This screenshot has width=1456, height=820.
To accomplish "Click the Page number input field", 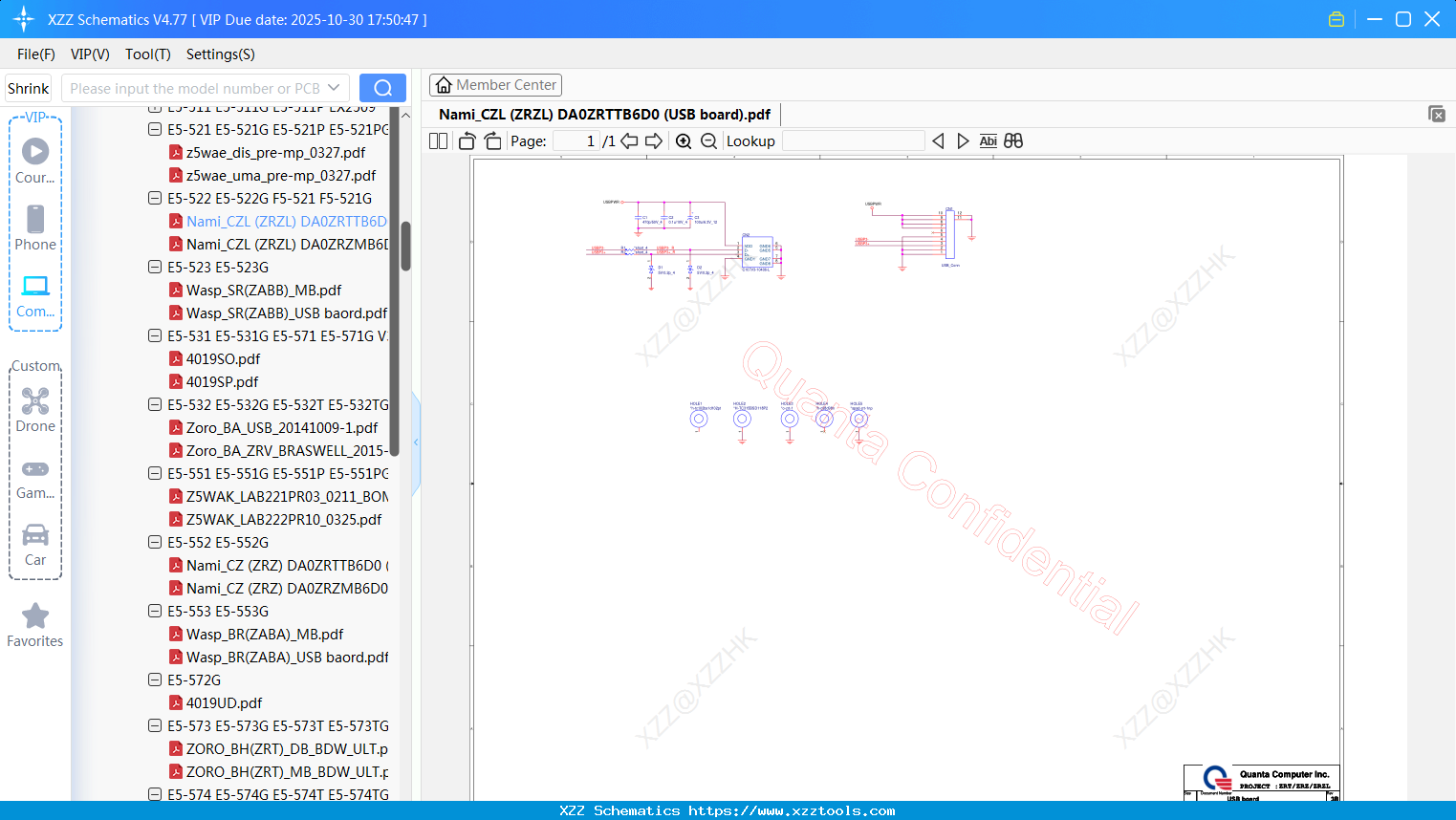I will point(576,140).
